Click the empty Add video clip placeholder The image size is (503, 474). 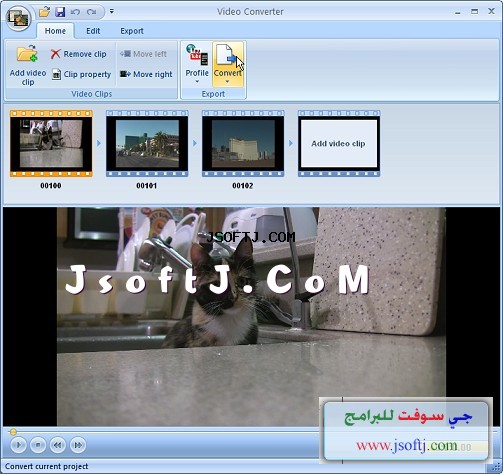coord(339,143)
